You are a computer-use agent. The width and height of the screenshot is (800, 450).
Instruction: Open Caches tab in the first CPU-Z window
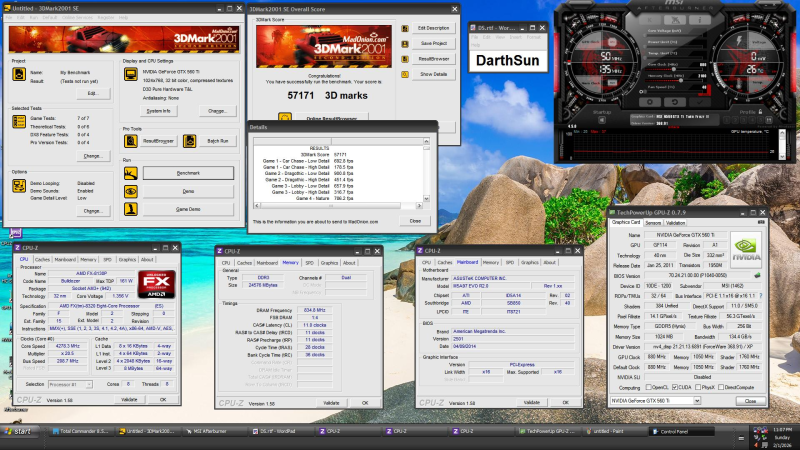(x=42, y=260)
